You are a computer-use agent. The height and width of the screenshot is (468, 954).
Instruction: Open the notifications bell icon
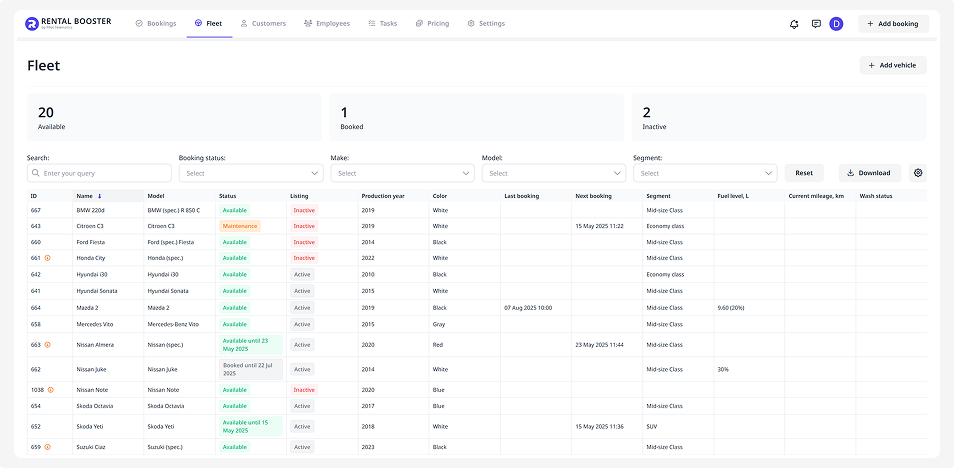[x=794, y=24]
